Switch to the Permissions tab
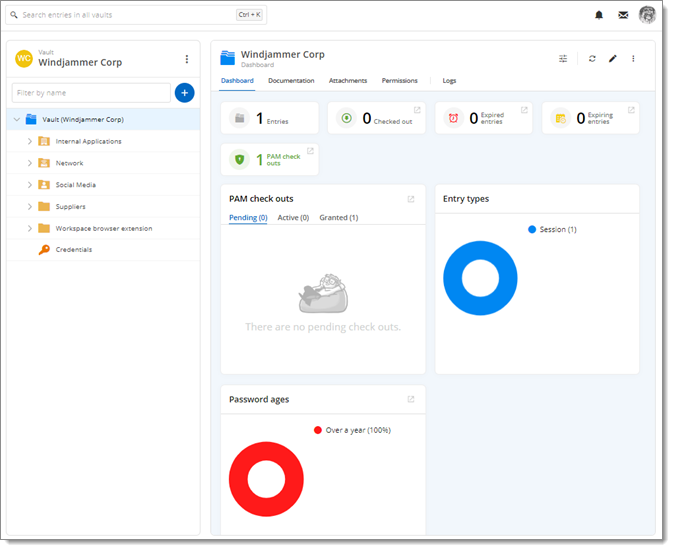Viewport: 673px width, 550px height. (x=399, y=80)
